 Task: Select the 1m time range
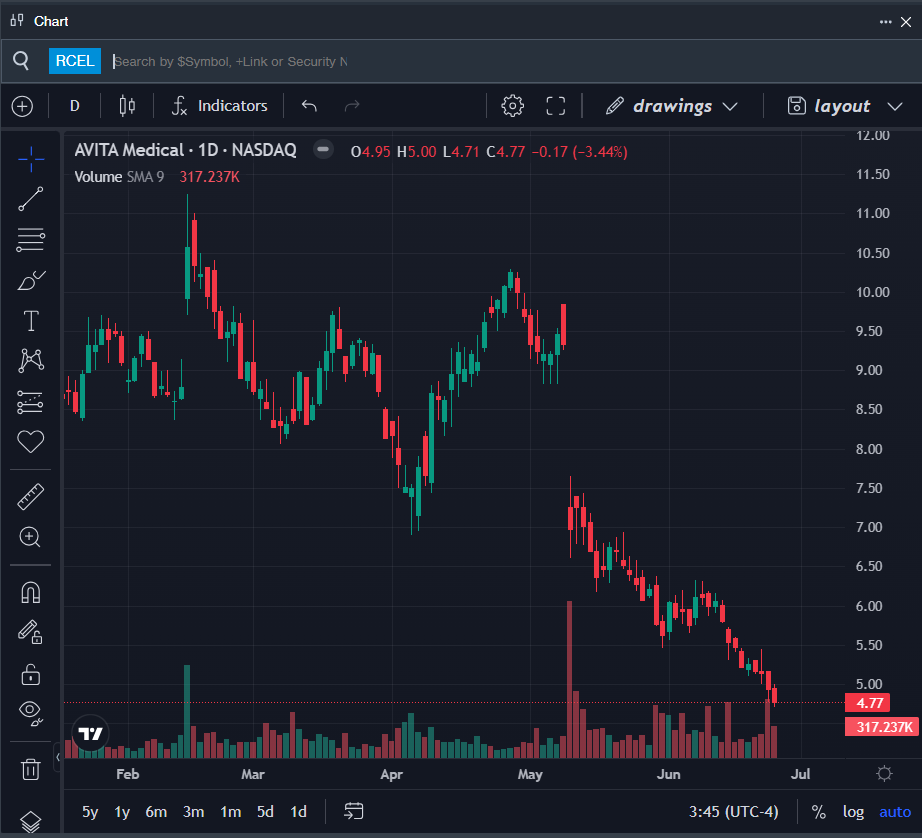[x=230, y=812]
